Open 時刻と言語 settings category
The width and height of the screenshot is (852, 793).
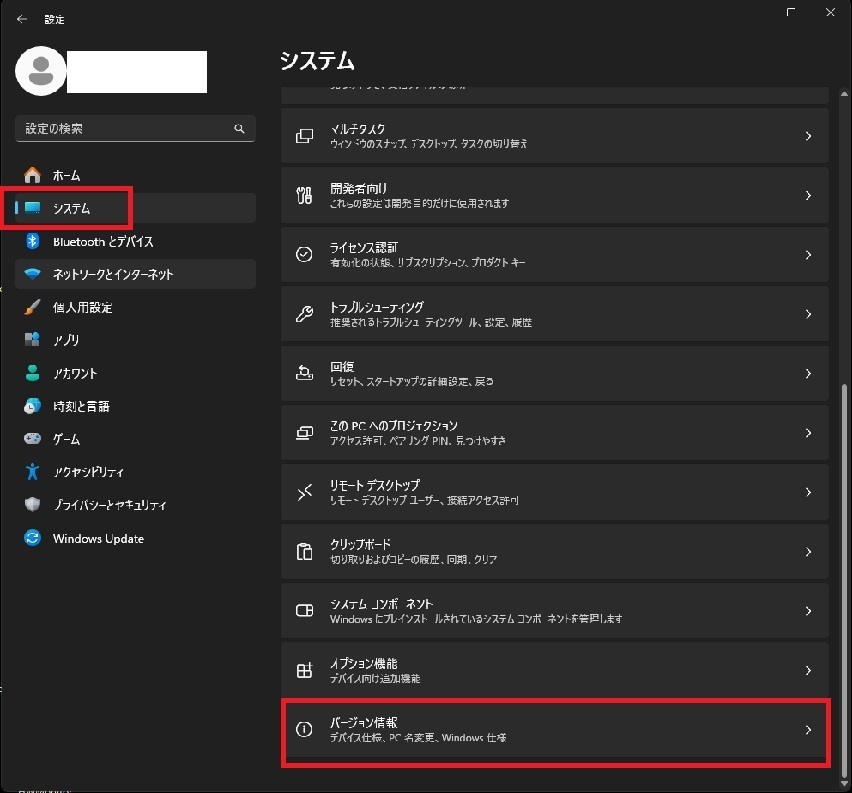(x=135, y=406)
